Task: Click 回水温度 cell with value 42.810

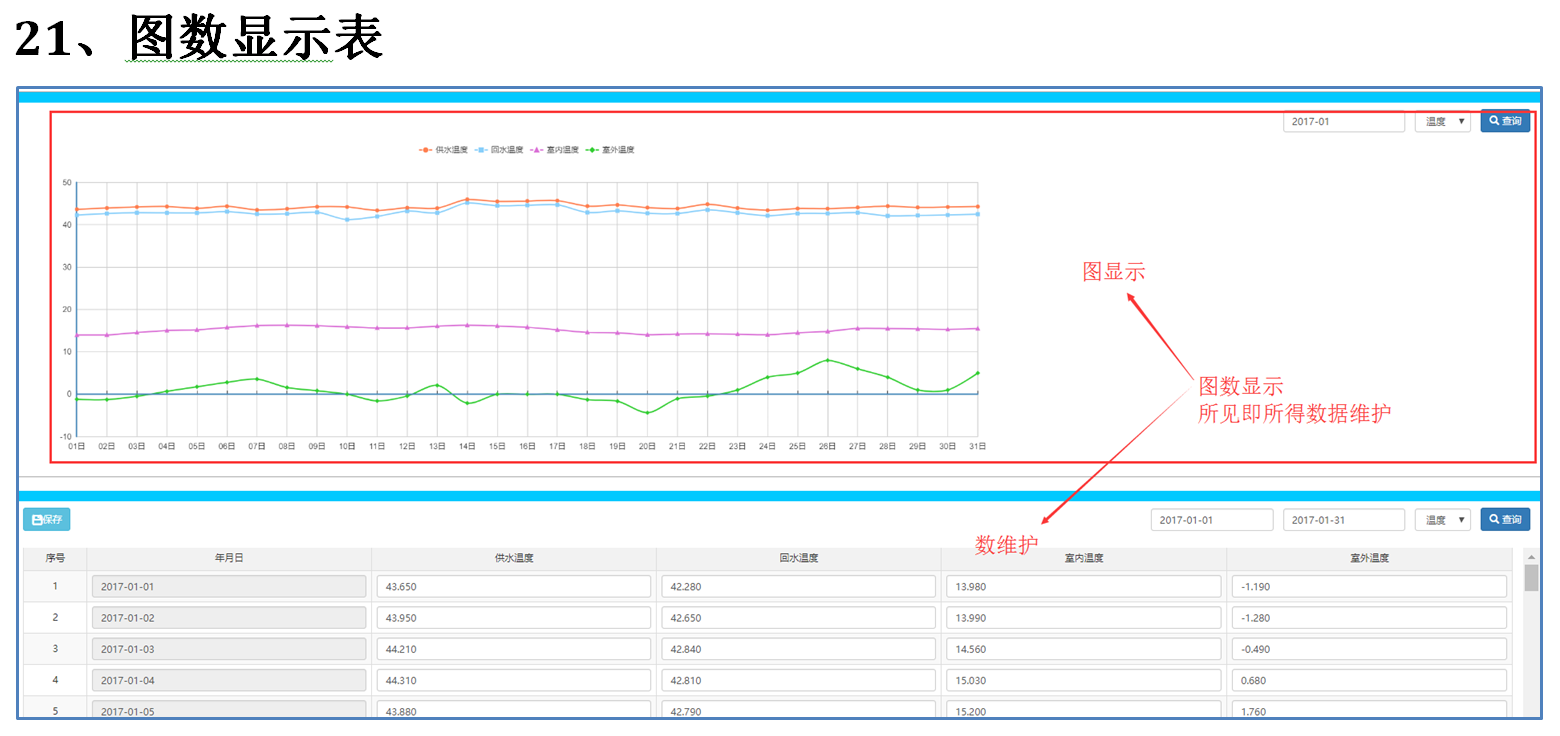Action: (798, 681)
